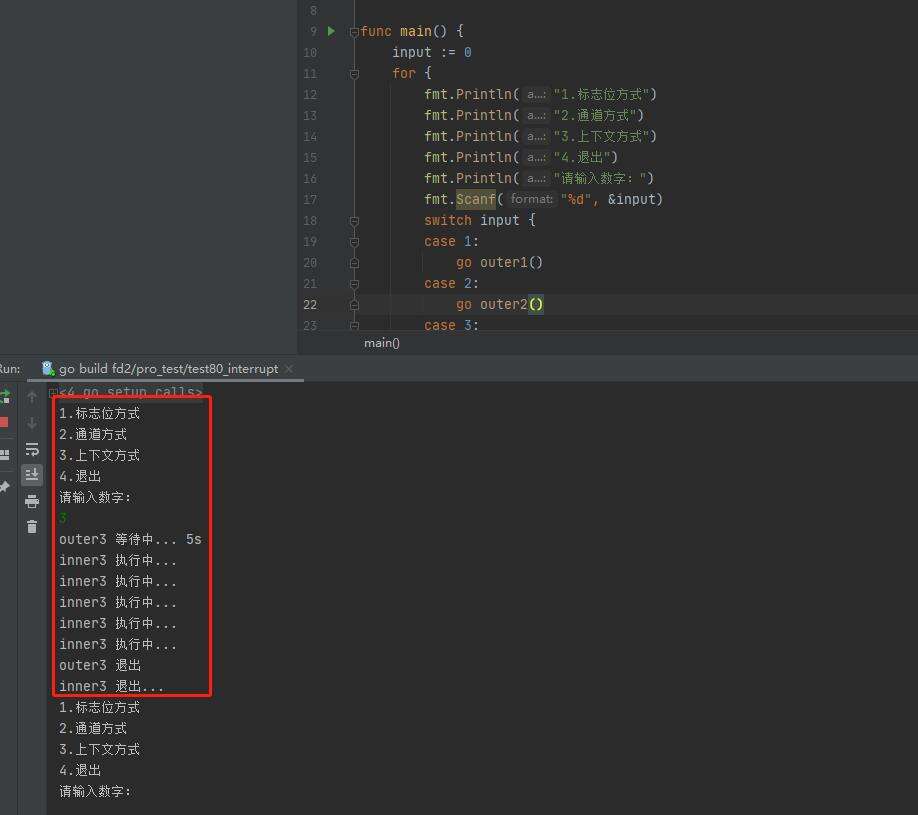Image resolution: width=918 pixels, height=815 pixels.
Task: Collapse the switch block at line 18
Action: pos(354,221)
